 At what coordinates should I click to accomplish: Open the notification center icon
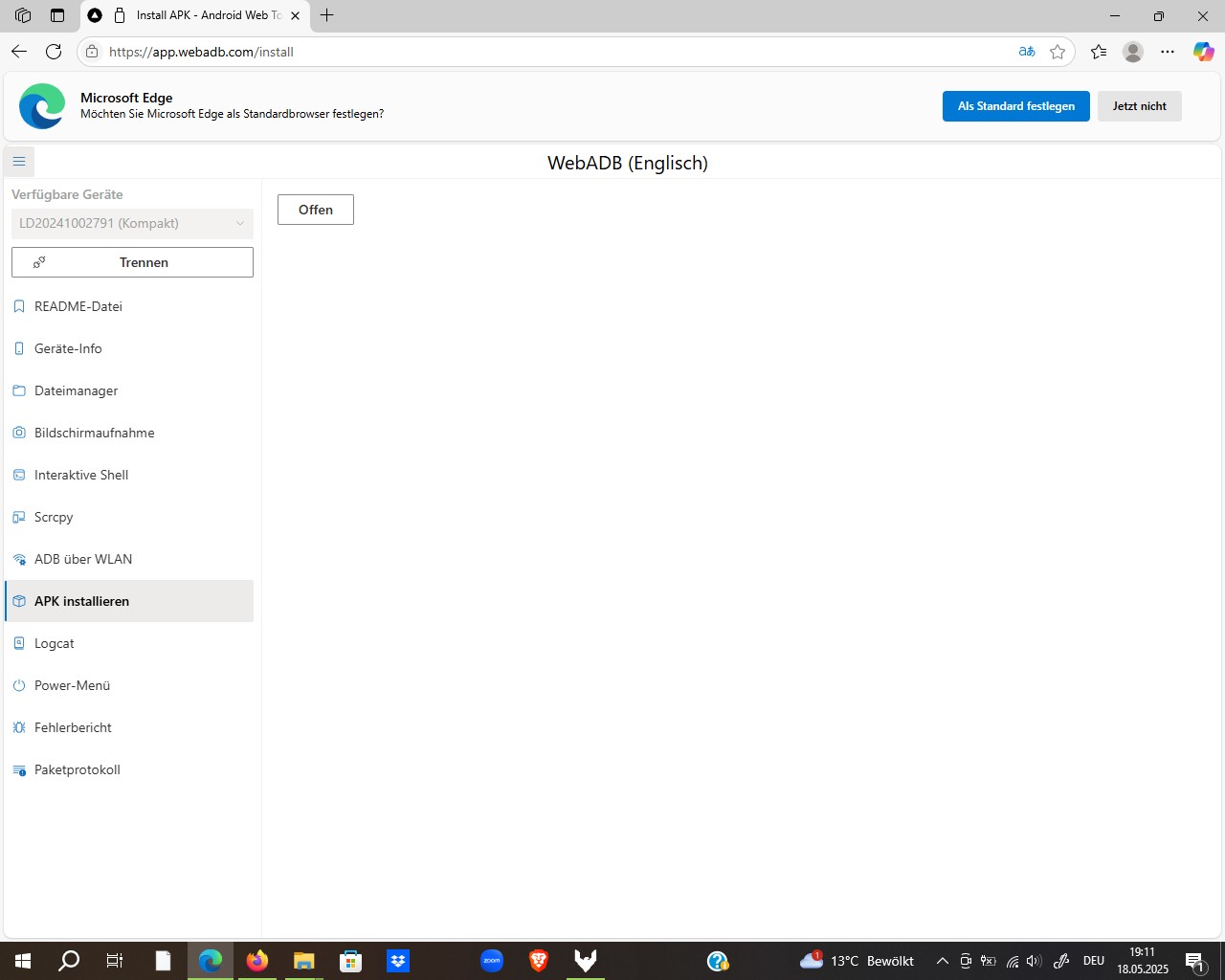pyautogui.click(x=1194, y=961)
